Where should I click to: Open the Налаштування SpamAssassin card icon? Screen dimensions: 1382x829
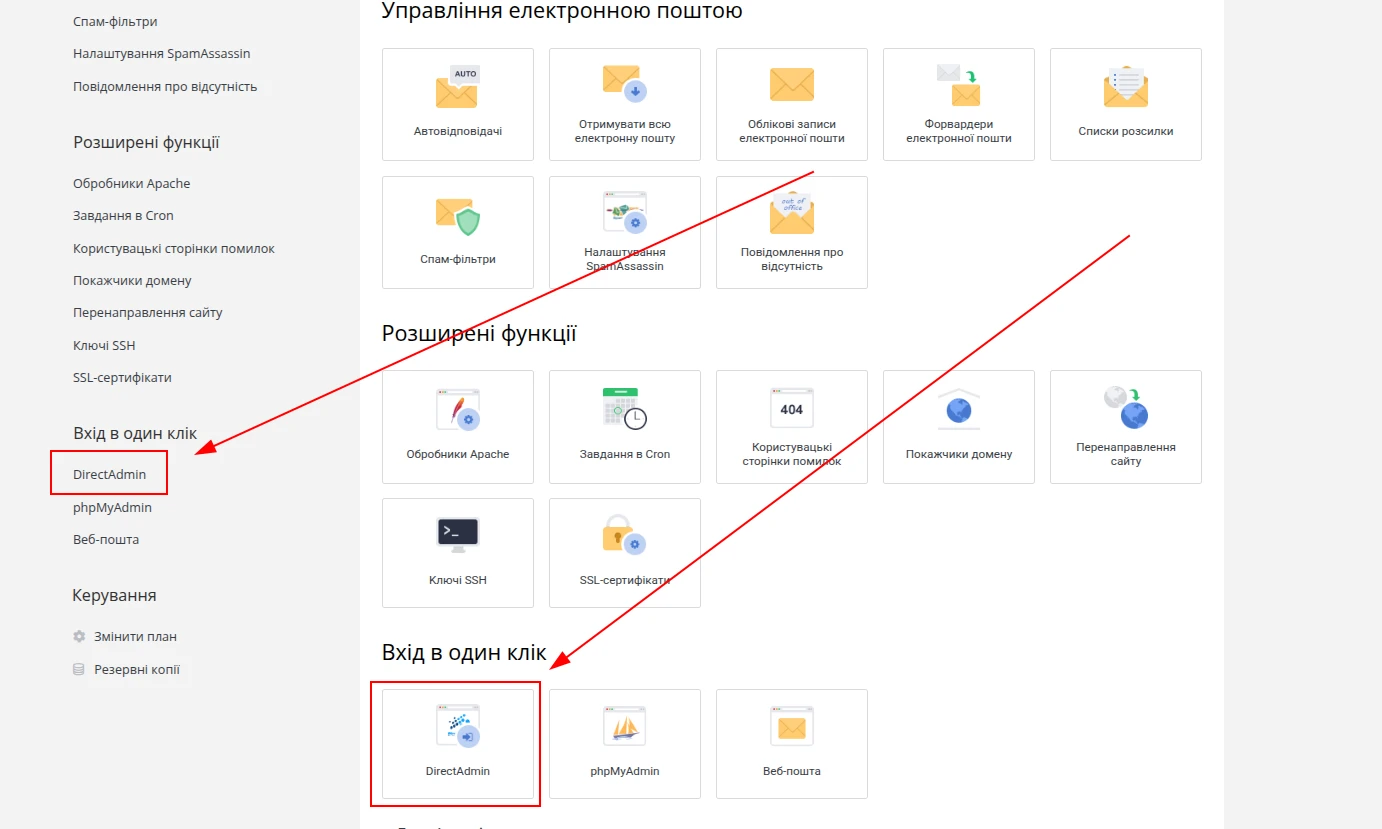pos(625,212)
